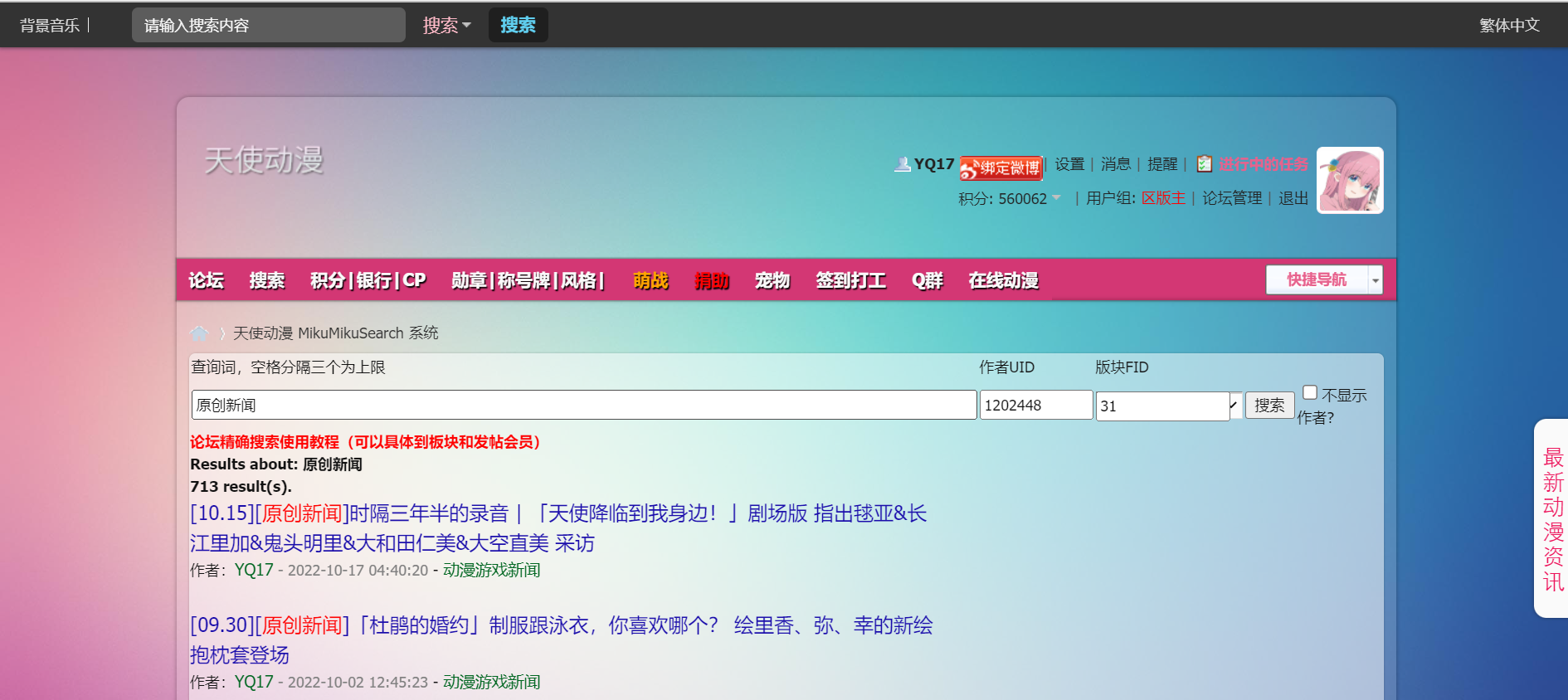Viewport: 1568px width, 700px height.
Task: Click the blue search button in top bar
Action: [x=518, y=26]
